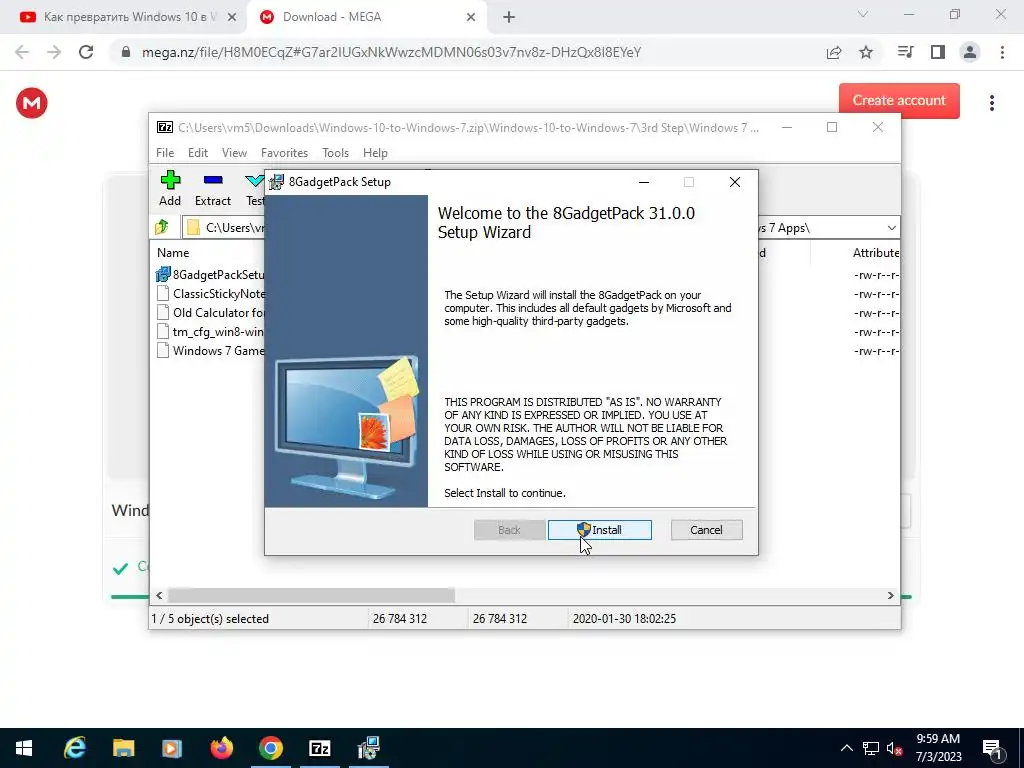The width and height of the screenshot is (1024, 768).
Task: Click the Test icon in 7-Zip toolbar
Action: pyautogui.click(x=254, y=189)
